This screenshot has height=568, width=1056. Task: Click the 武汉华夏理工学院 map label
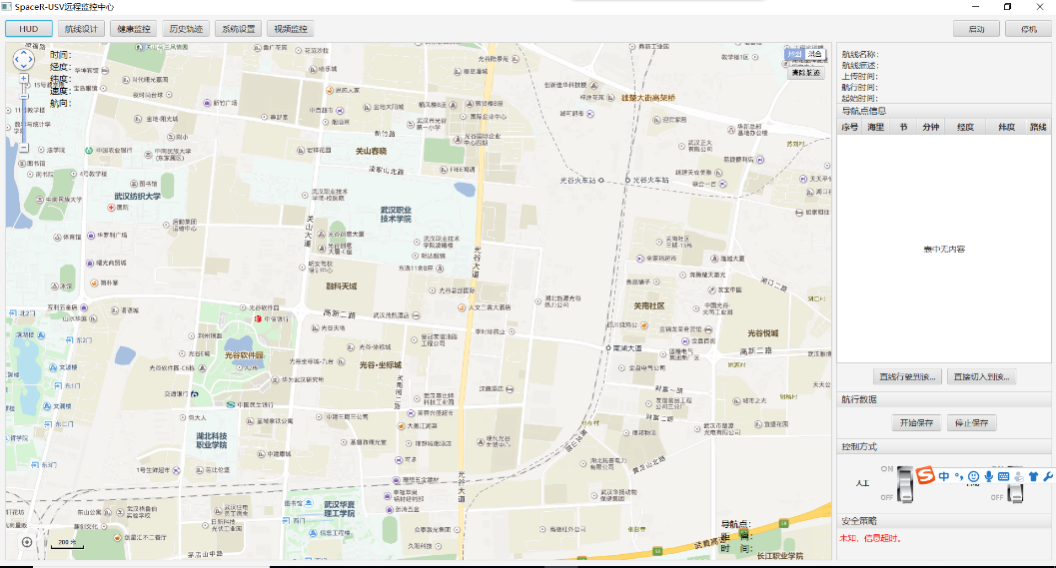click(339, 509)
